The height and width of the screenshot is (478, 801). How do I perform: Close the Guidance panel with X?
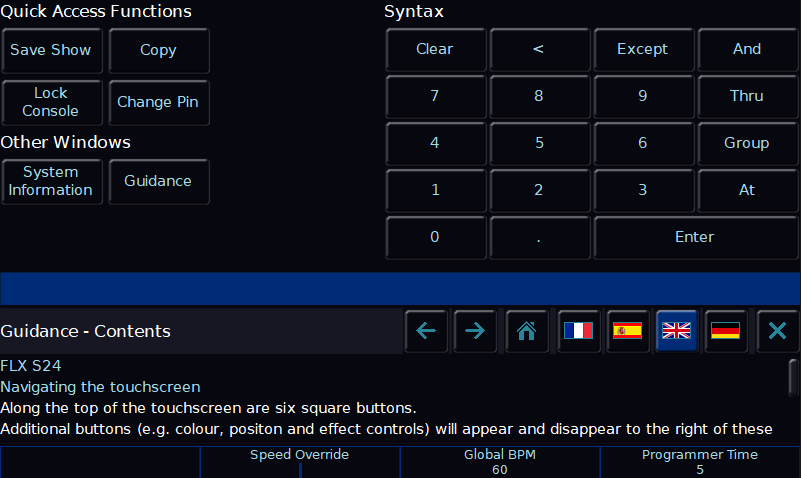click(x=778, y=331)
